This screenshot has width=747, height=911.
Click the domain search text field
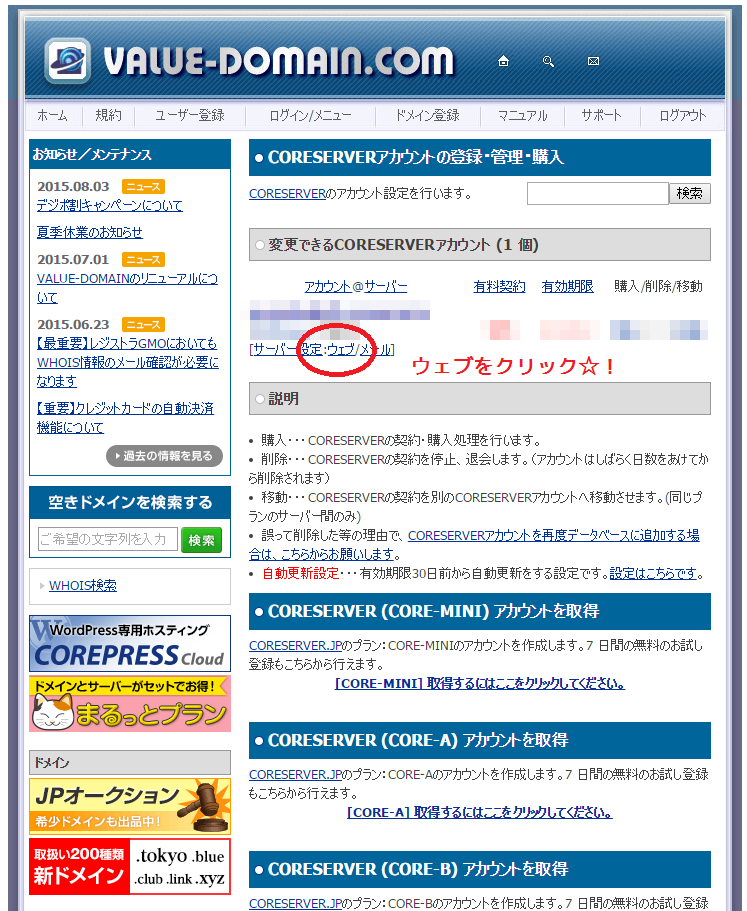(107, 539)
